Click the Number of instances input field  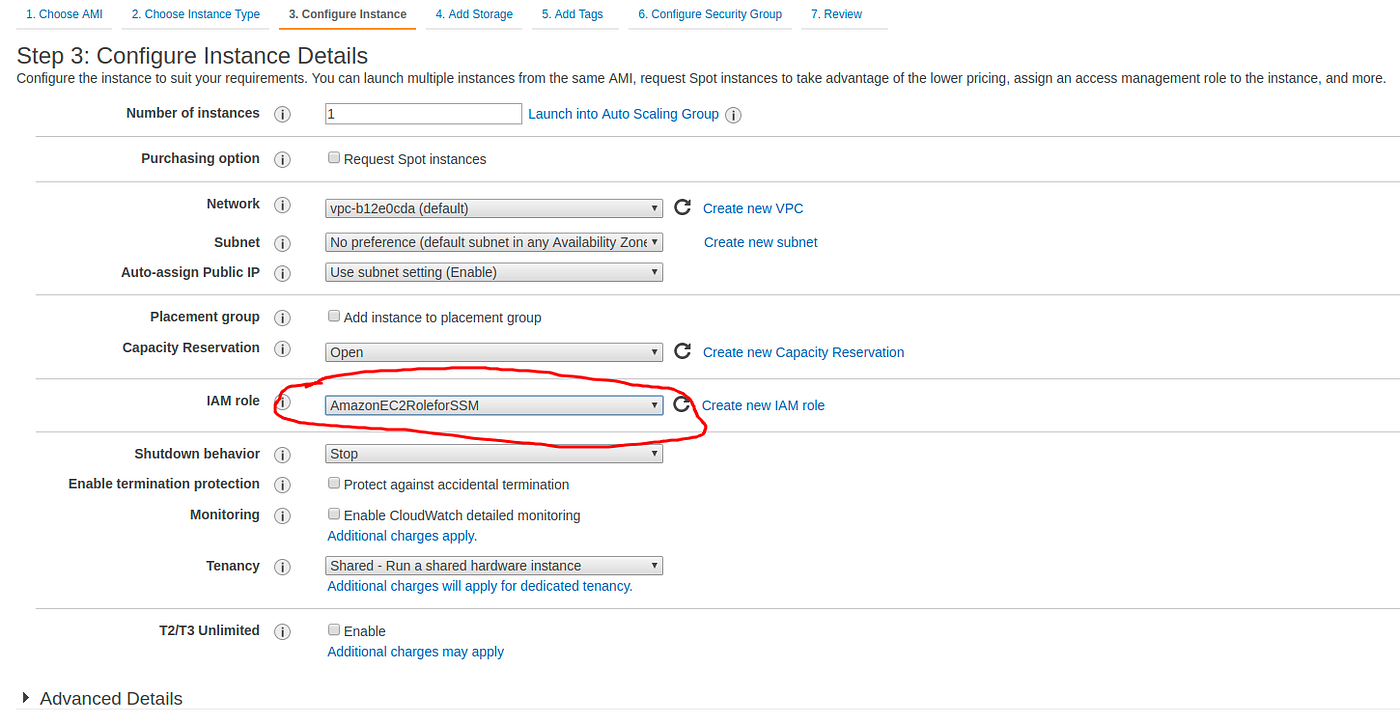[x=422, y=113]
